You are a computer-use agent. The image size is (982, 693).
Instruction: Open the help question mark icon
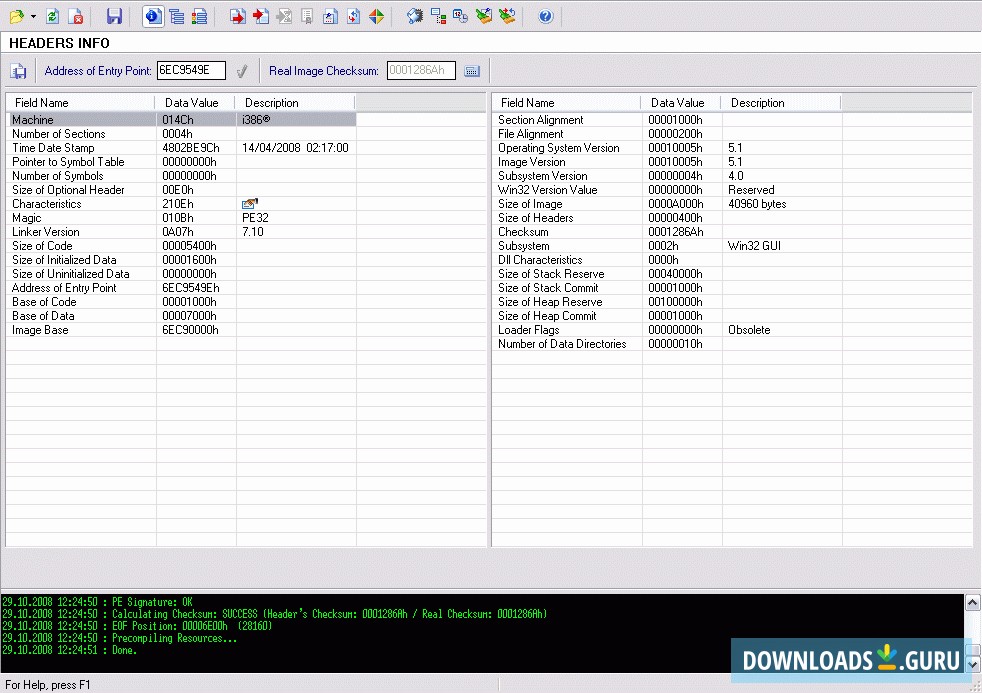click(545, 16)
